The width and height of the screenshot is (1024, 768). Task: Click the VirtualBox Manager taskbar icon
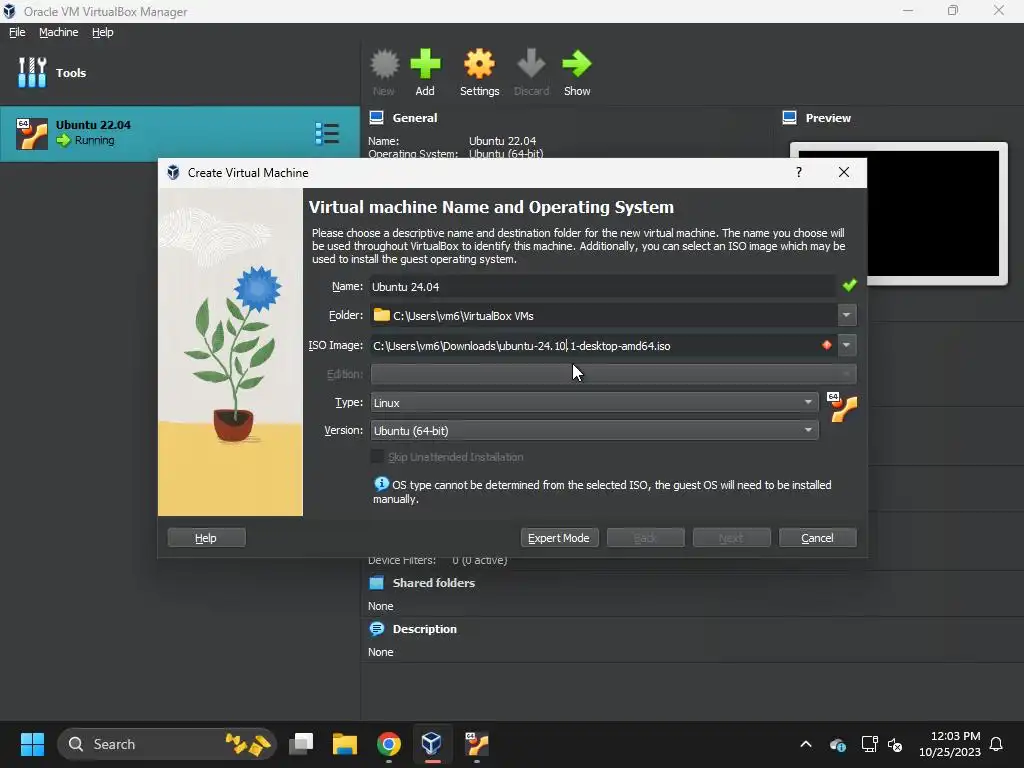[x=432, y=744]
